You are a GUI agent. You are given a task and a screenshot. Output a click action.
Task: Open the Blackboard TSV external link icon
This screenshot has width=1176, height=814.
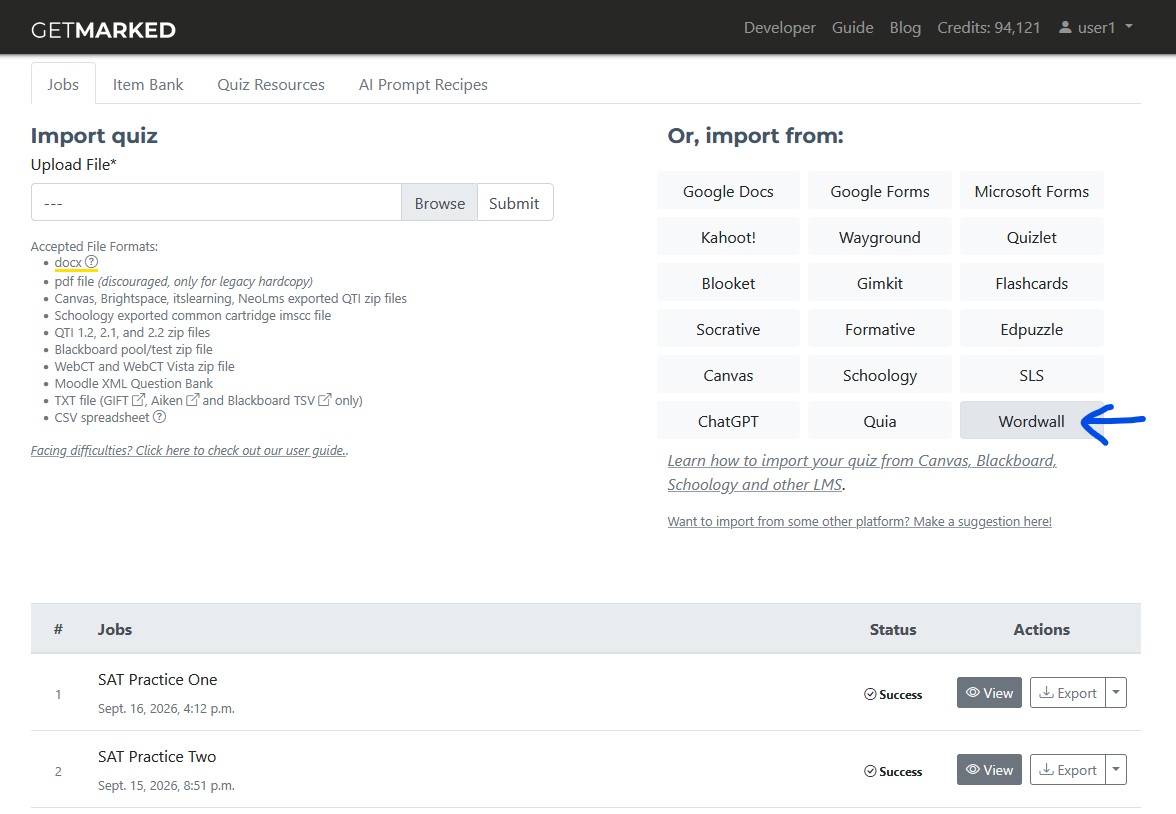pos(325,400)
